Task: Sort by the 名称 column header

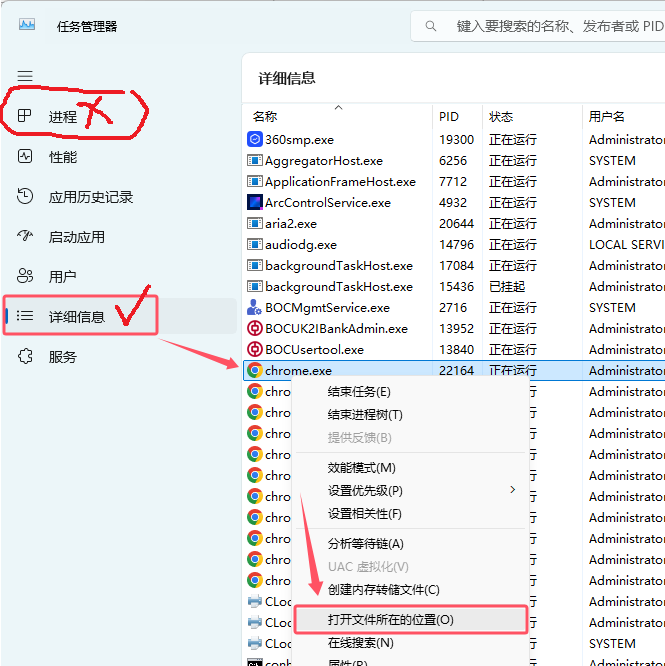Action: [265, 117]
